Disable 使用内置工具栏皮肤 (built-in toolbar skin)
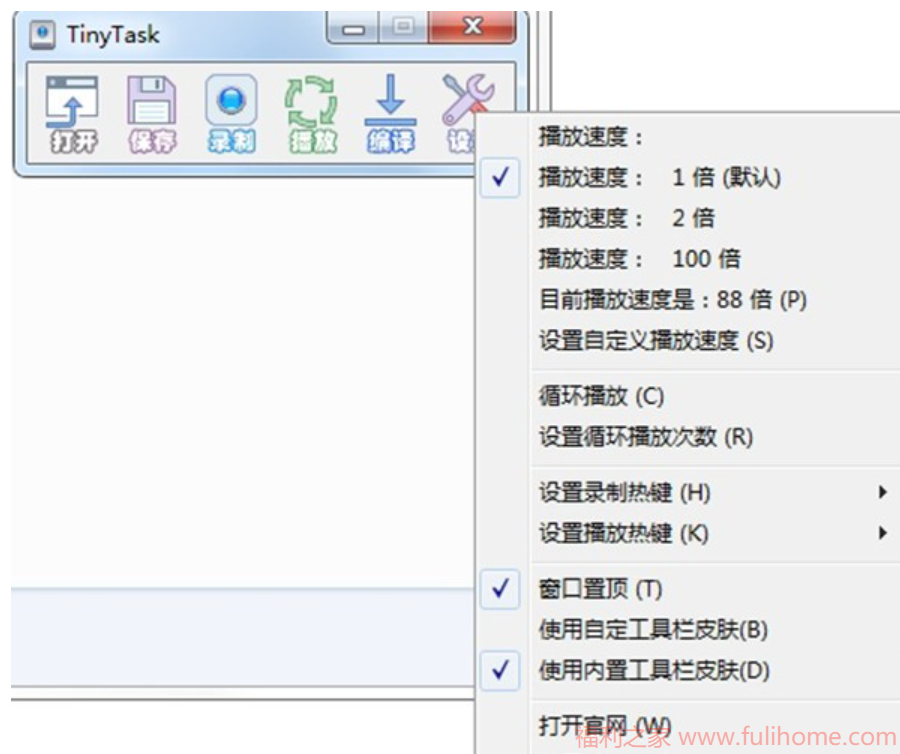This screenshot has width=900, height=754. pyautogui.click(x=620, y=666)
